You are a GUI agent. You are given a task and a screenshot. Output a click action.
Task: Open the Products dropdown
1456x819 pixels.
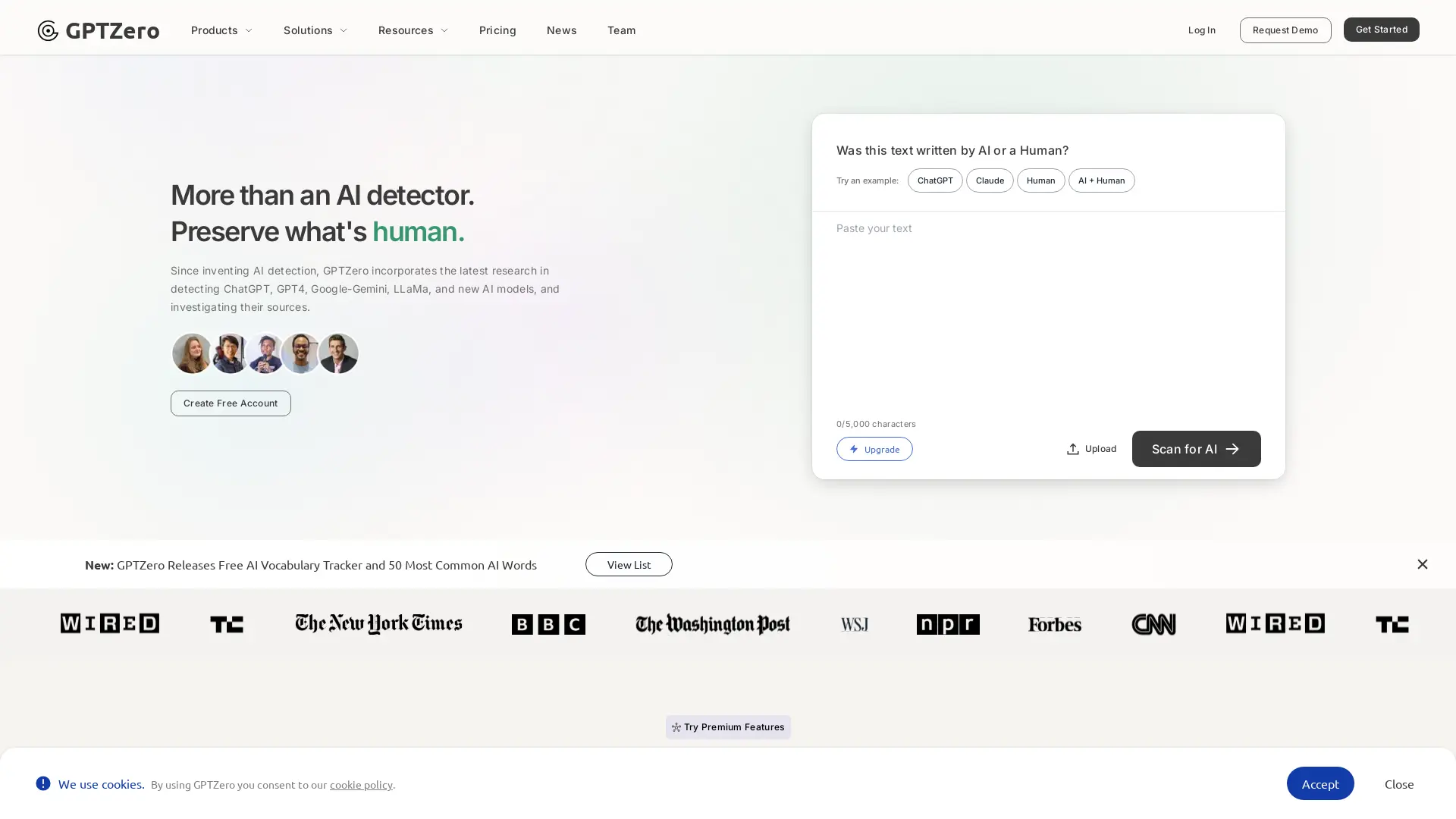(221, 30)
